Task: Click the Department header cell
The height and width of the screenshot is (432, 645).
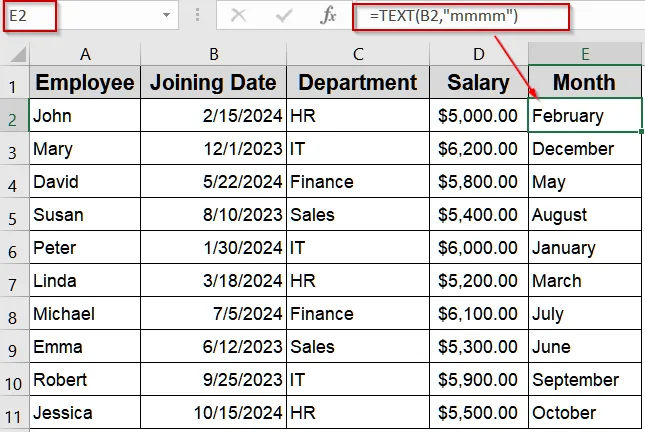Action: tap(358, 82)
